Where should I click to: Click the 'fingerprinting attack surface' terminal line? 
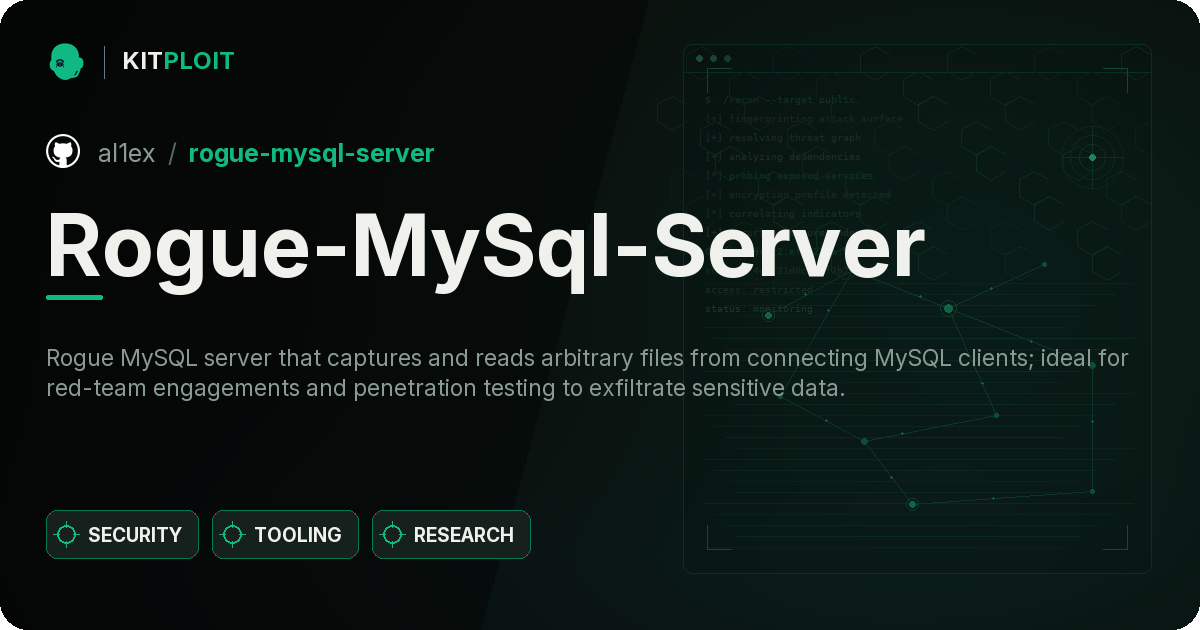coord(803,119)
